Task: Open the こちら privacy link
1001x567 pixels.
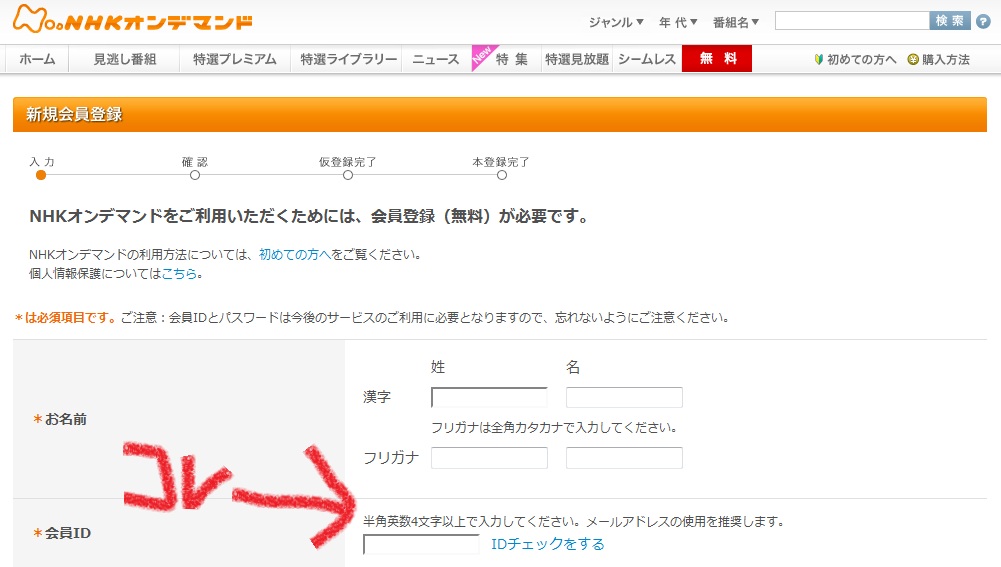Action: click(179, 273)
